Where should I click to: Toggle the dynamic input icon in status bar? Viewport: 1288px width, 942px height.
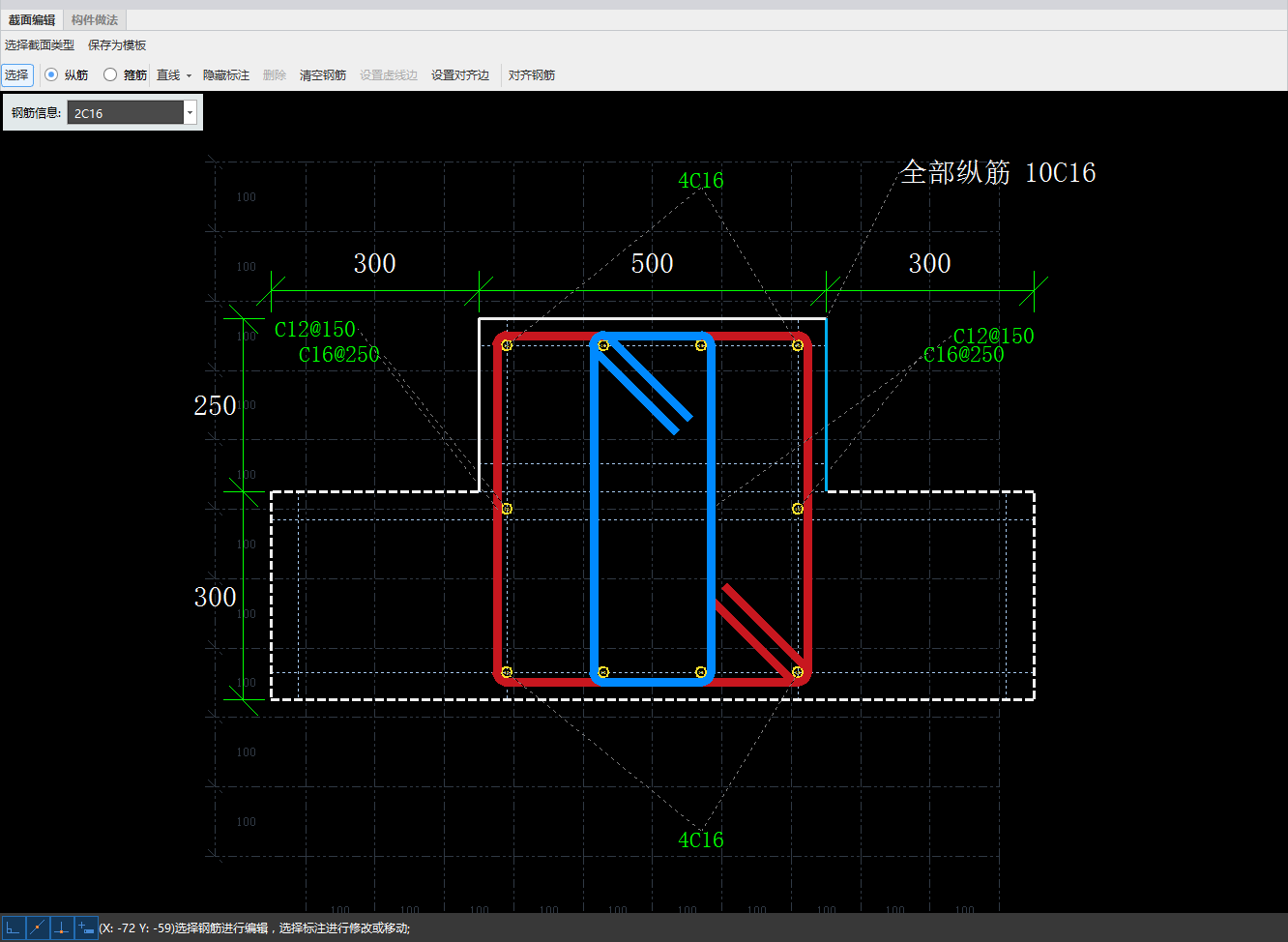pos(85,927)
